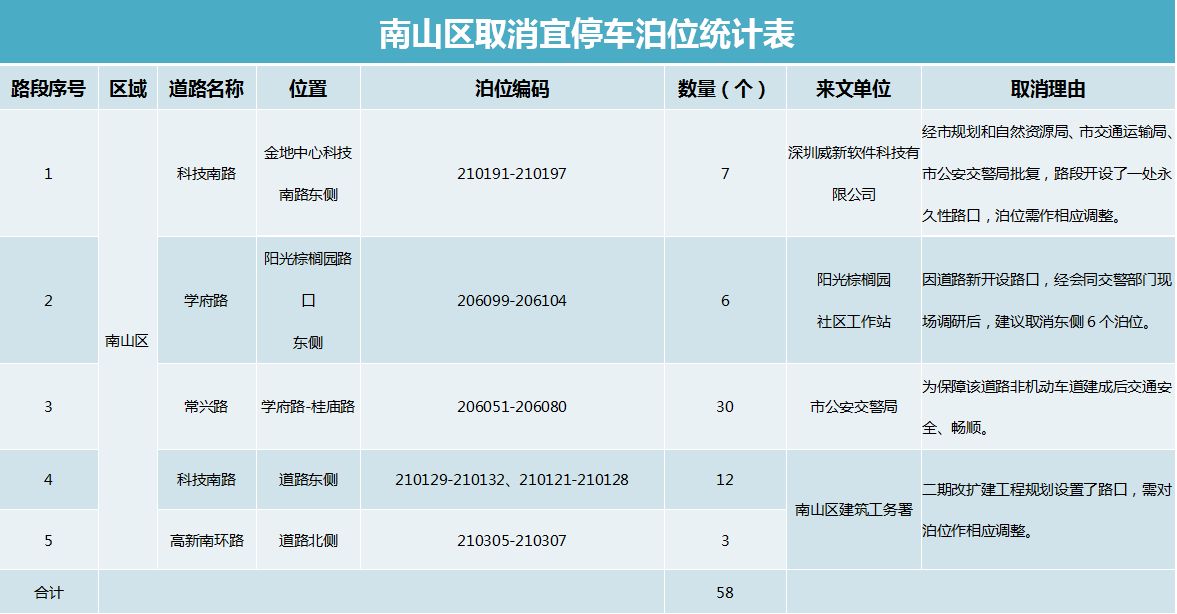Screen dimensions: 1177x614
Task: Click the 合计 total row label
Action: coord(48,593)
